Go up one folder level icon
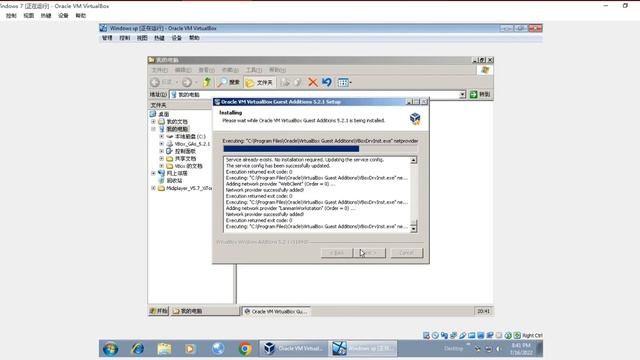 point(207,82)
